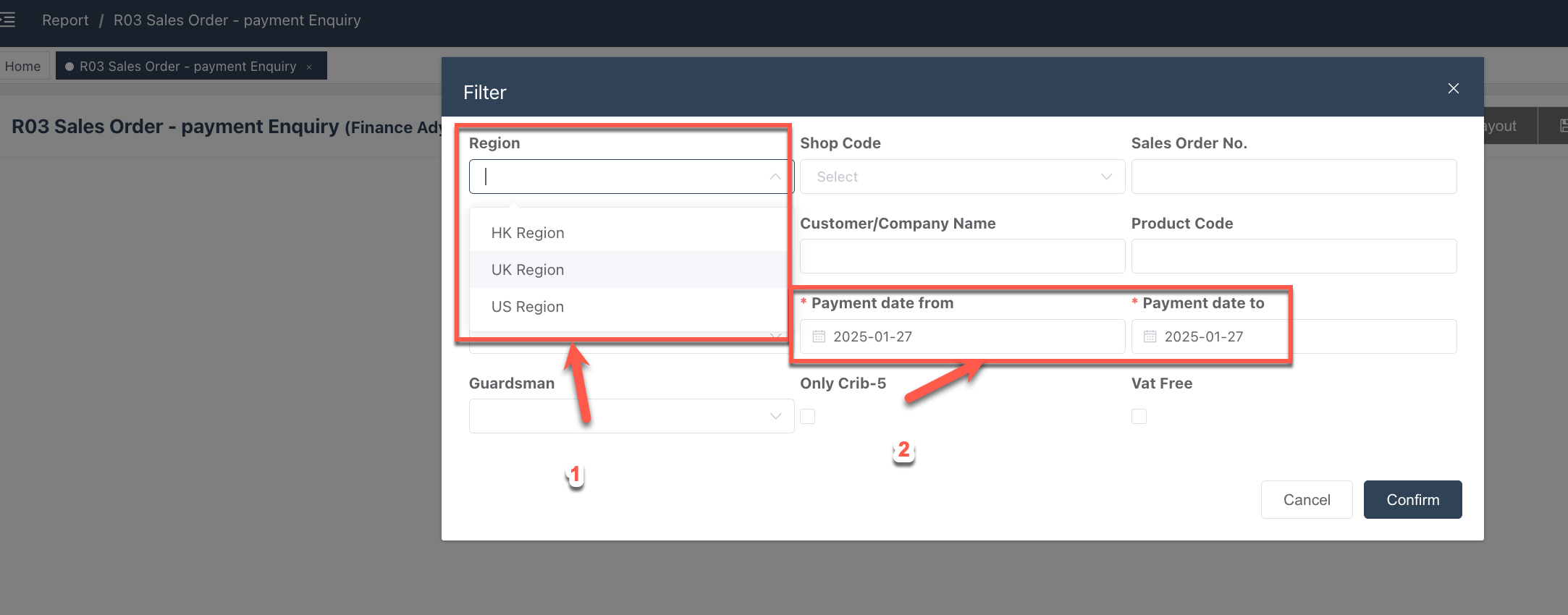Viewport: 1568px width, 615px height.
Task: Click the Sales Order No. input field
Action: [1294, 177]
